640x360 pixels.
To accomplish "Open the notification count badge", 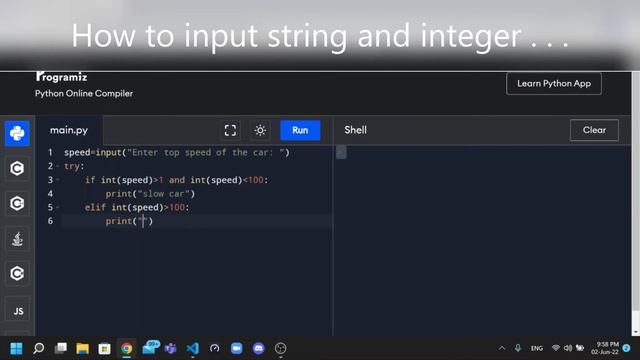I will click(x=627, y=348).
